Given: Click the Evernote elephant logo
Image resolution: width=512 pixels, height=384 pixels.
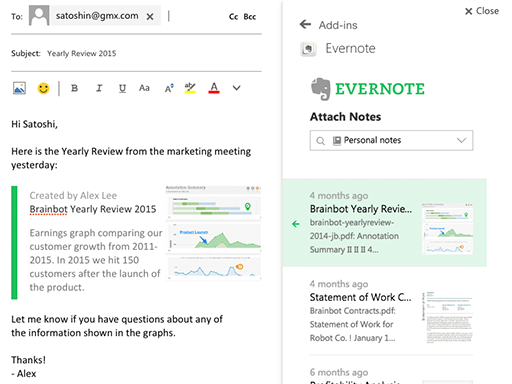Looking at the screenshot, I should coord(321,89).
